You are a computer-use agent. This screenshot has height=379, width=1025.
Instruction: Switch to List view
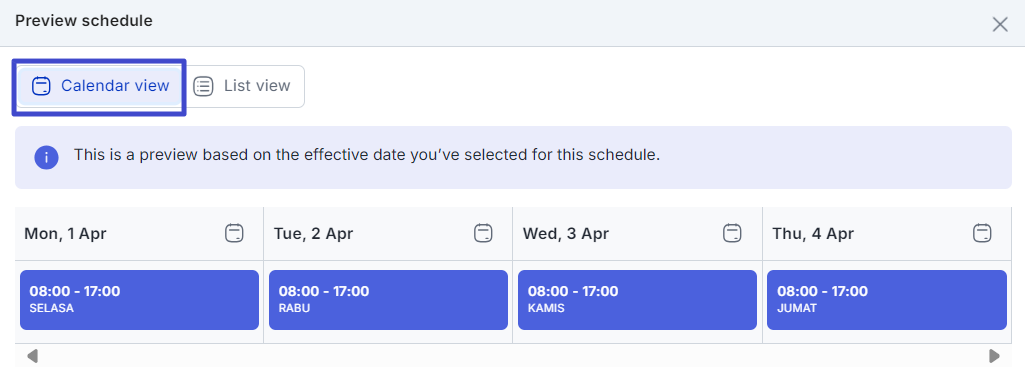242,86
